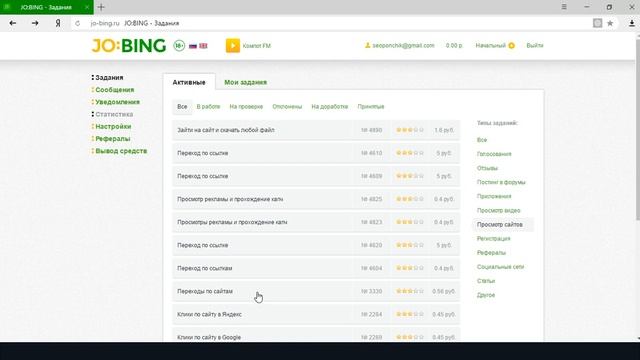Open Задания in the left sidebar
This screenshot has height=360, width=640.
point(109,78)
